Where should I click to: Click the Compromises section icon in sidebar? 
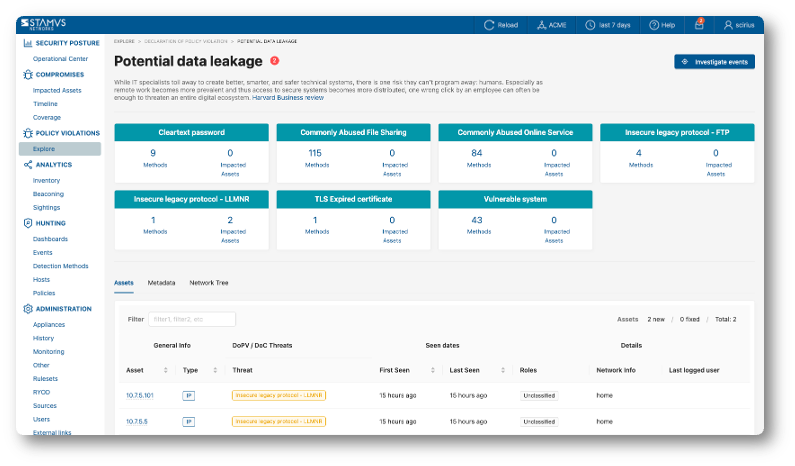(x=27, y=74)
